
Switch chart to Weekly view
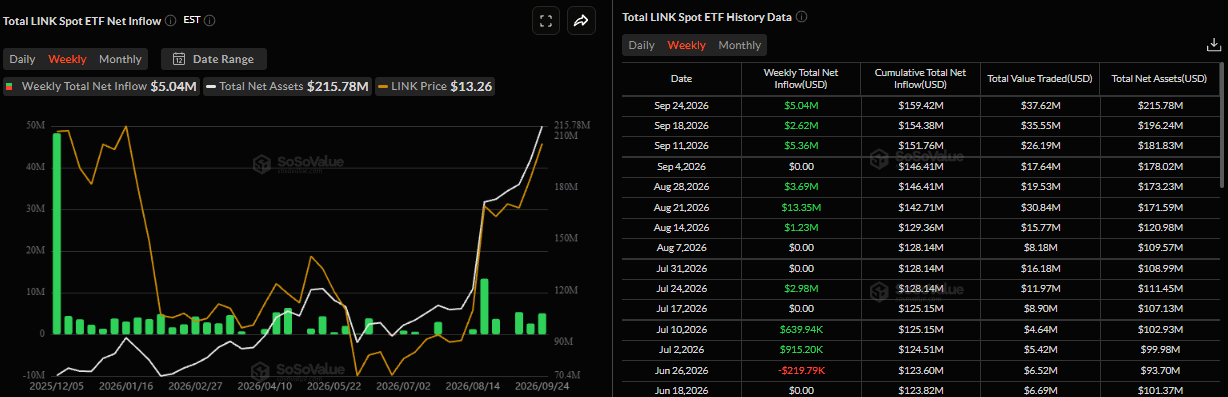(x=67, y=59)
